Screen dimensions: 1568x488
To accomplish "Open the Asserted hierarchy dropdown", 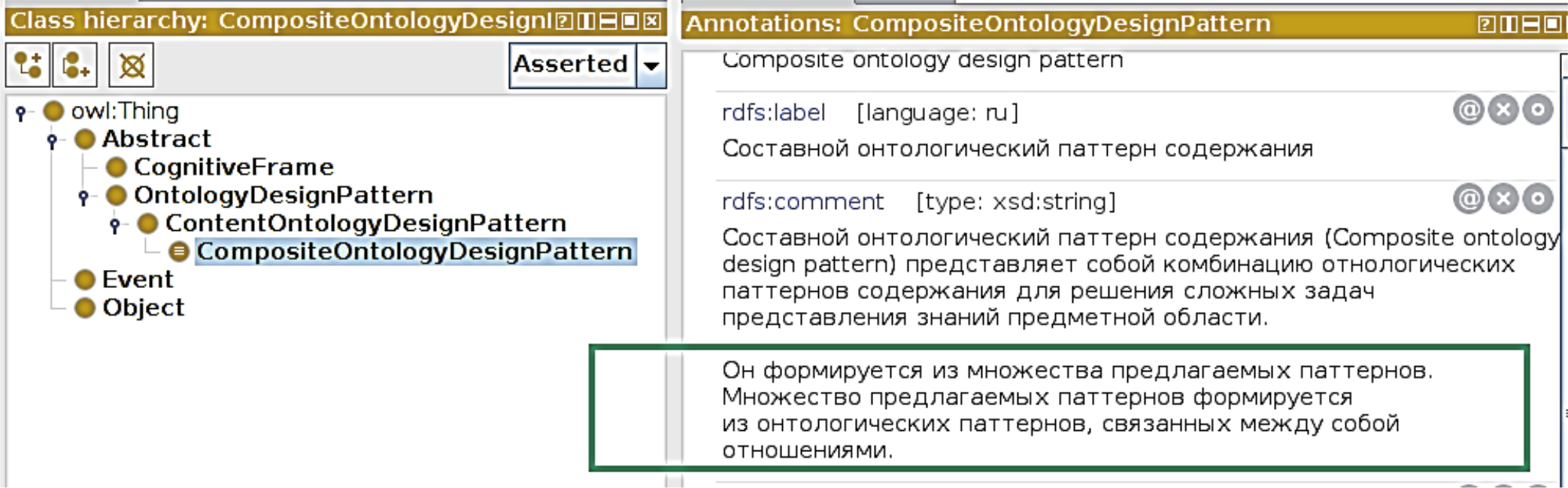I will point(651,65).
